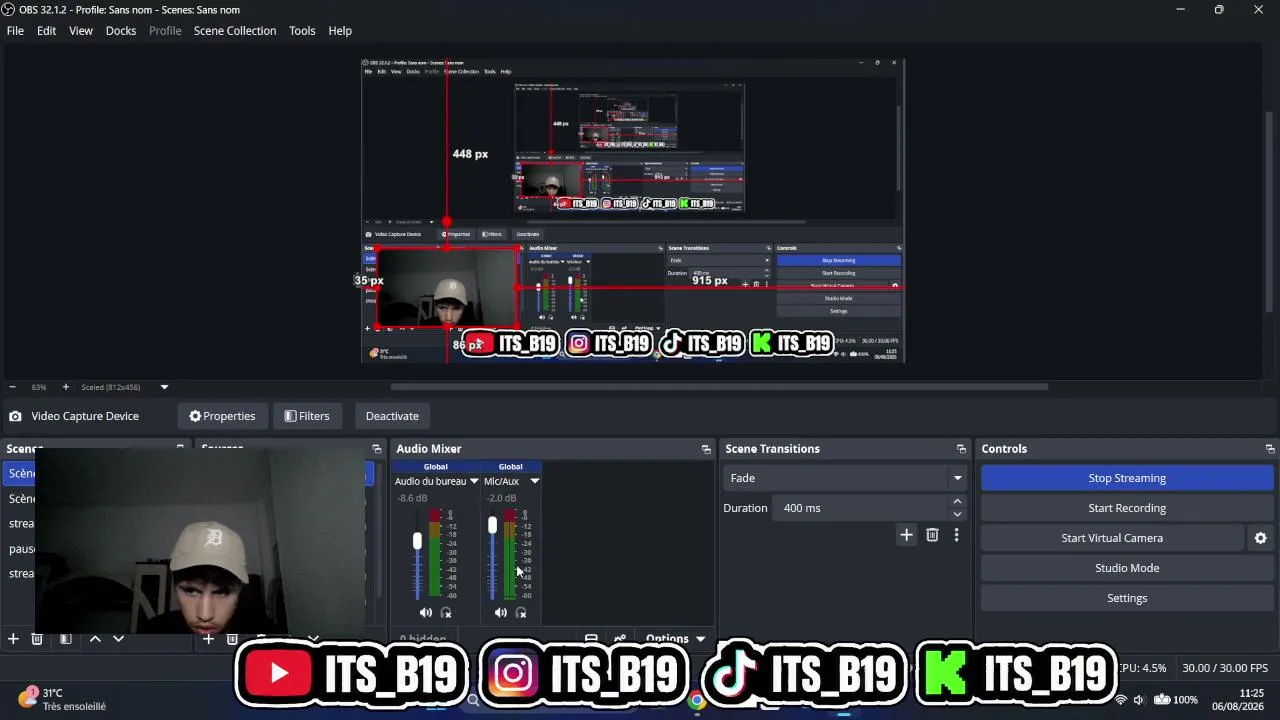Float the Scene Transitions dock
The image size is (1280, 720).
[x=962, y=449]
